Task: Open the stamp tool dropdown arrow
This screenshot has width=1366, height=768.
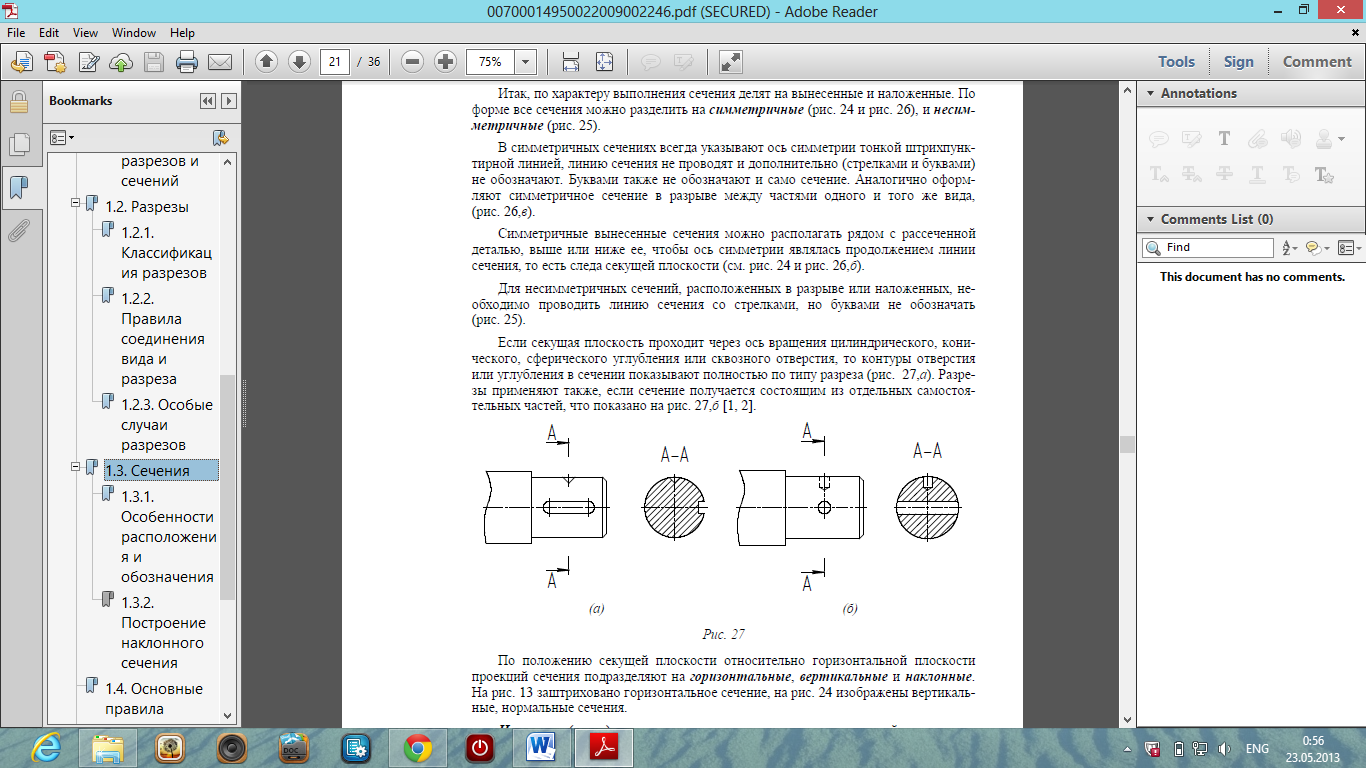Action: tap(1339, 139)
